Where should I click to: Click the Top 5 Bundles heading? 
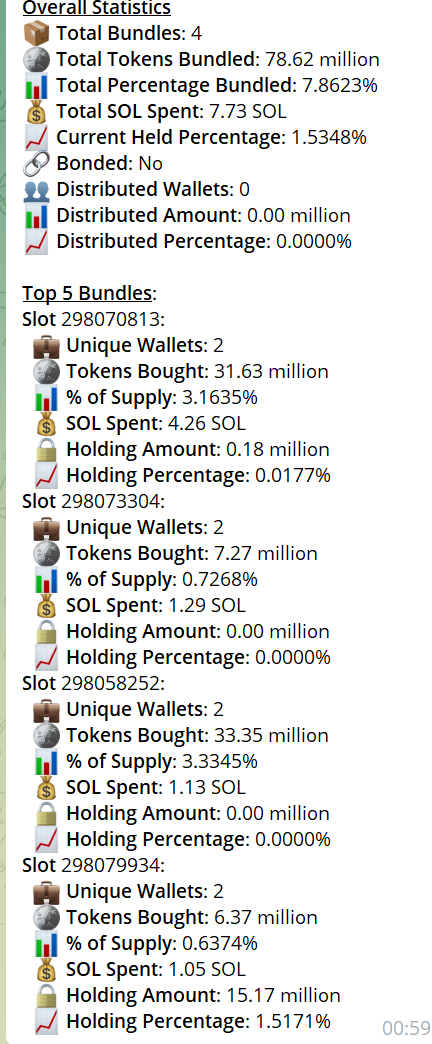[x=88, y=293]
